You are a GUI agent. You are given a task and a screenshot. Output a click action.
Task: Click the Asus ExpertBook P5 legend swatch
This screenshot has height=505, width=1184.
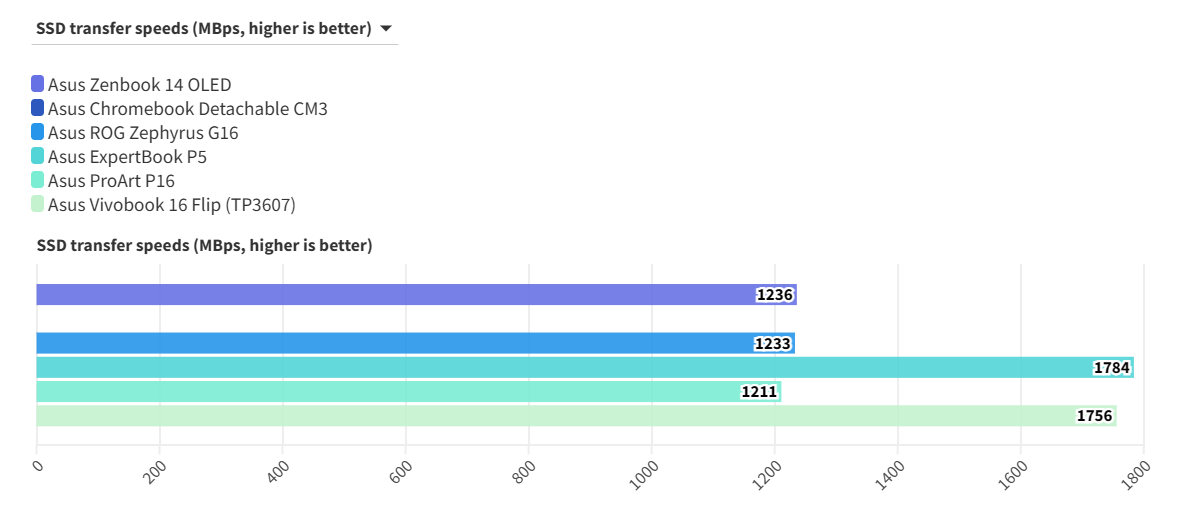point(38,156)
